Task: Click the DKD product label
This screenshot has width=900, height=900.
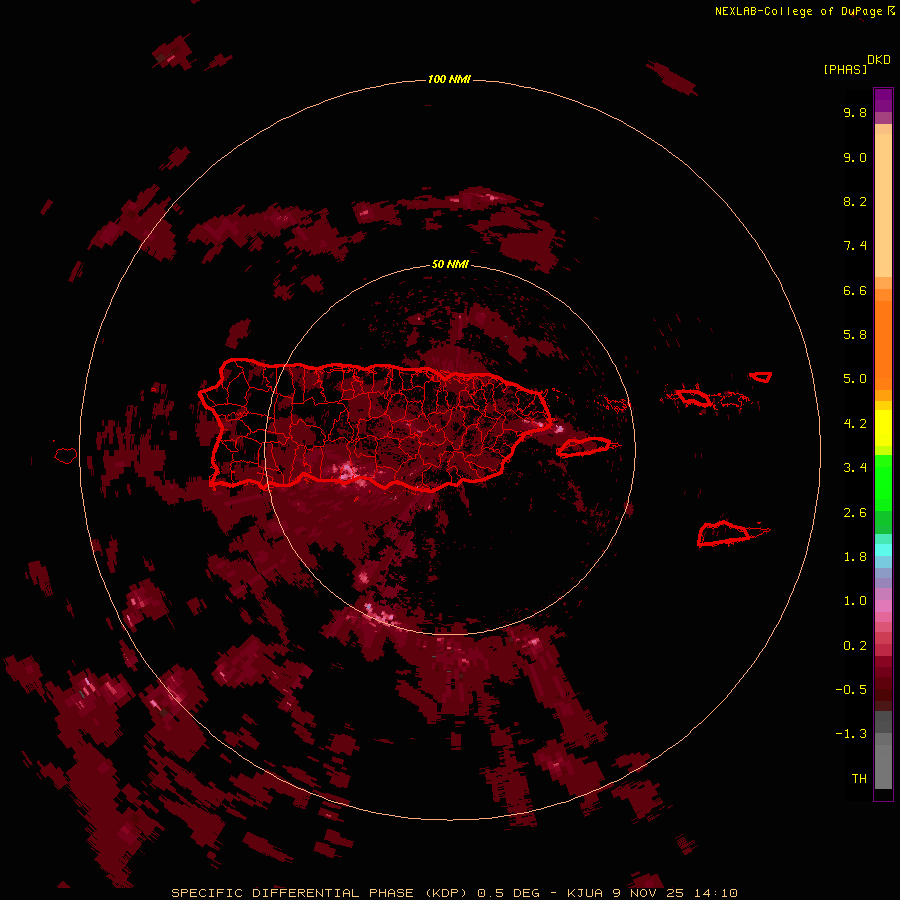Action: click(879, 60)
